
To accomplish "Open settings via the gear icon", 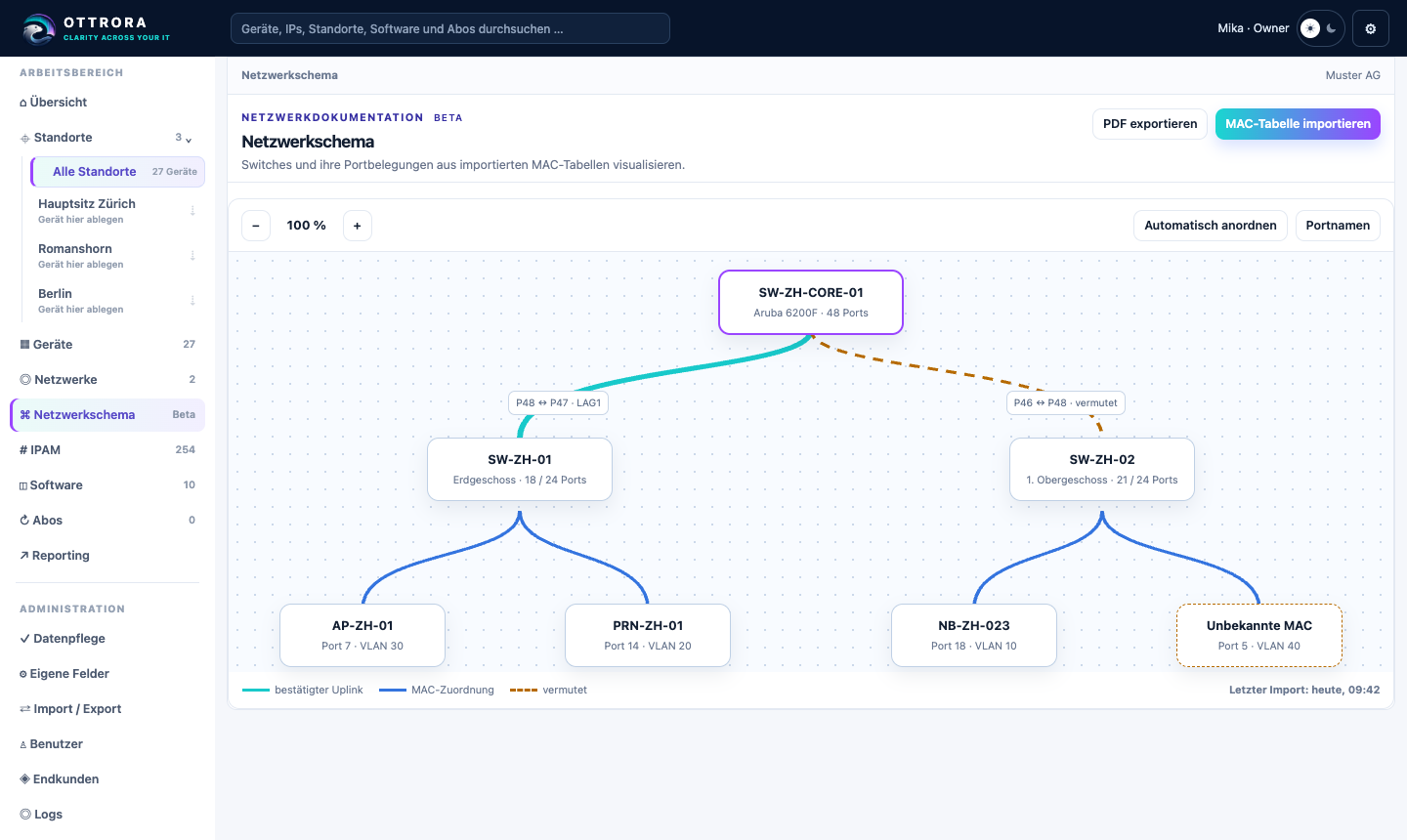I will (x=1370, y=28).
